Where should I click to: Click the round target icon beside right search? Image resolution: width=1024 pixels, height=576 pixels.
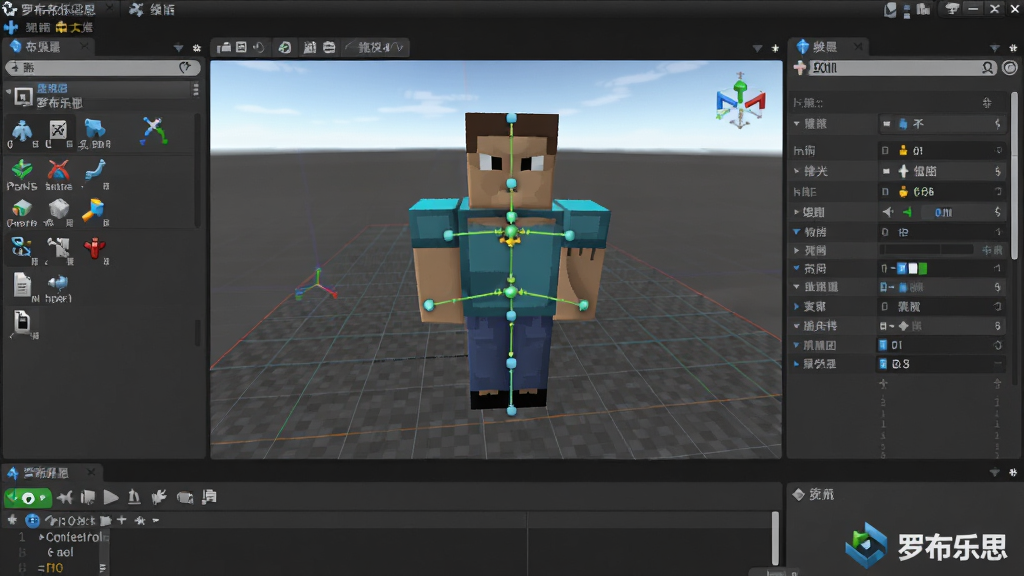(1010, 68)
